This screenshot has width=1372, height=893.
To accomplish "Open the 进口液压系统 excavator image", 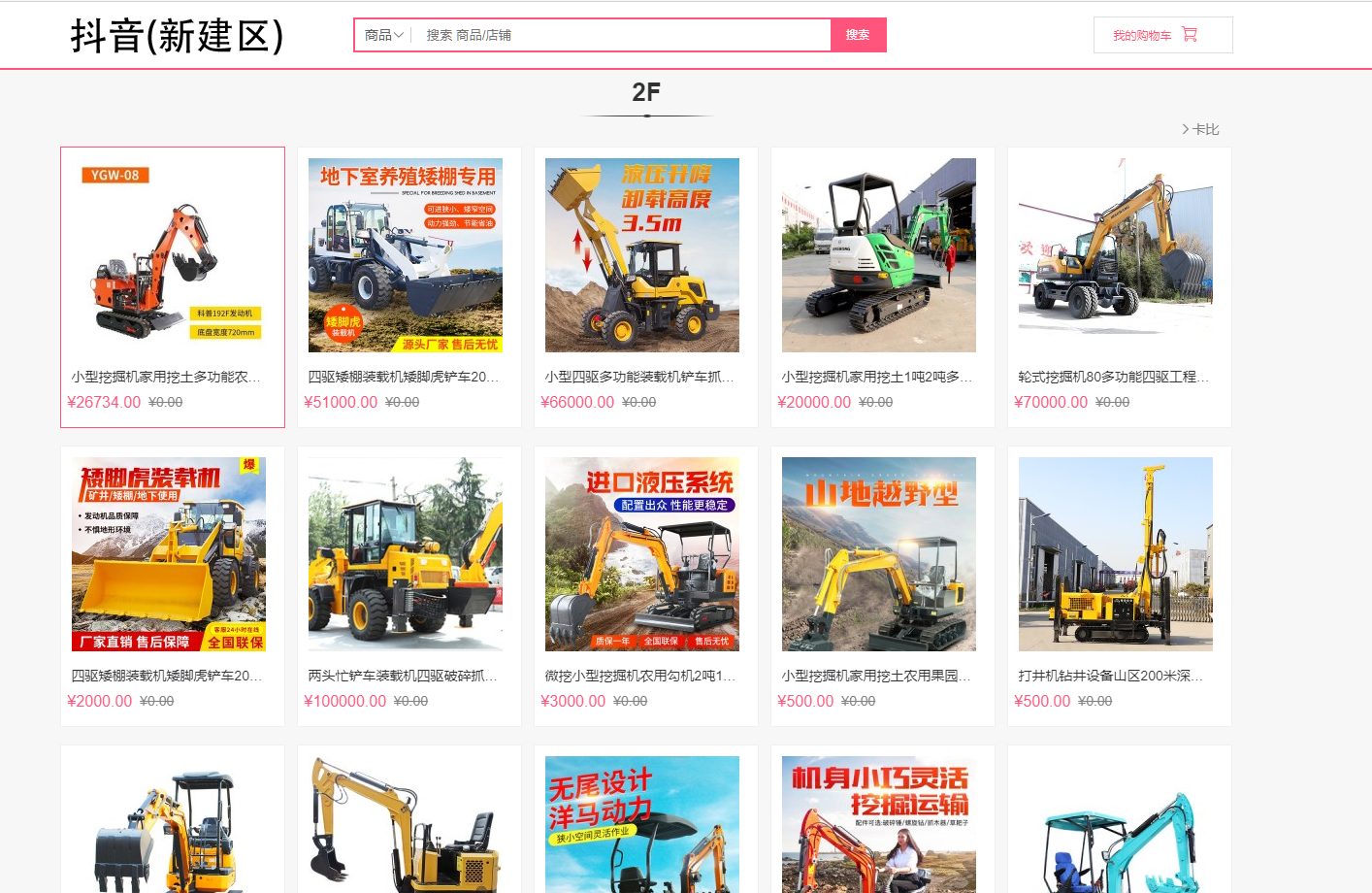I will coord(642,554).
